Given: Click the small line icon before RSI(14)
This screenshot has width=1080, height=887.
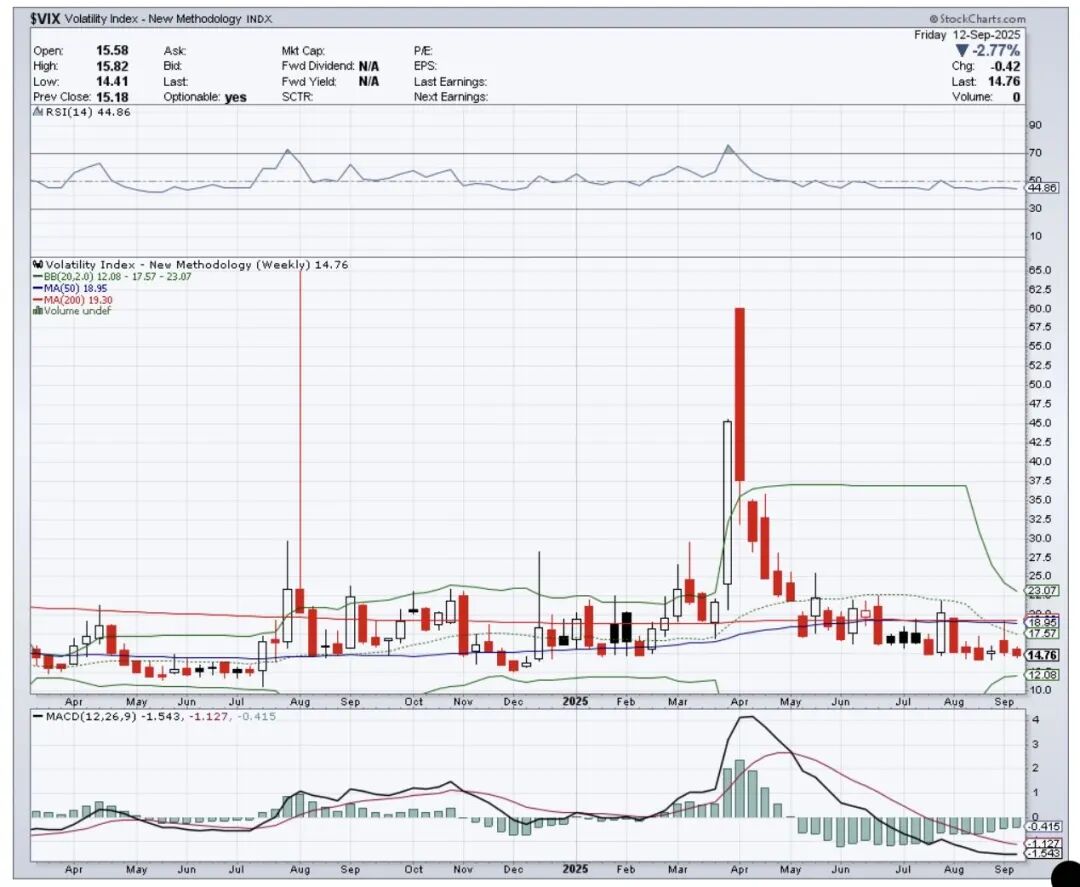Looking at the screenshot, I should click(39, 112).
